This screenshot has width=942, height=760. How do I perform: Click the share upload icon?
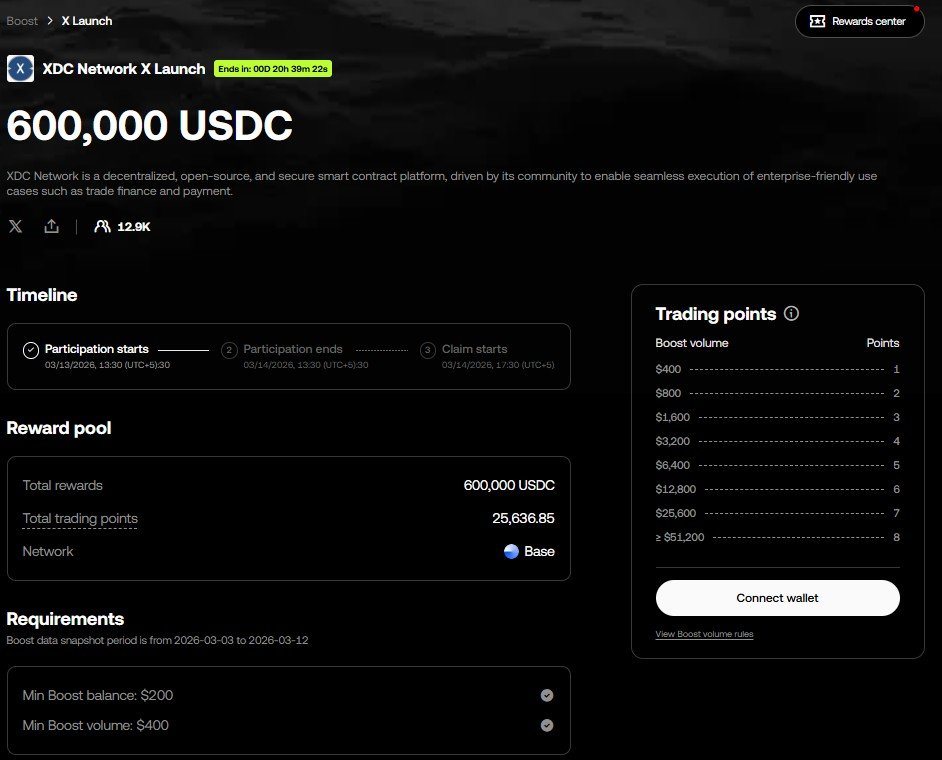coord(52,226)
